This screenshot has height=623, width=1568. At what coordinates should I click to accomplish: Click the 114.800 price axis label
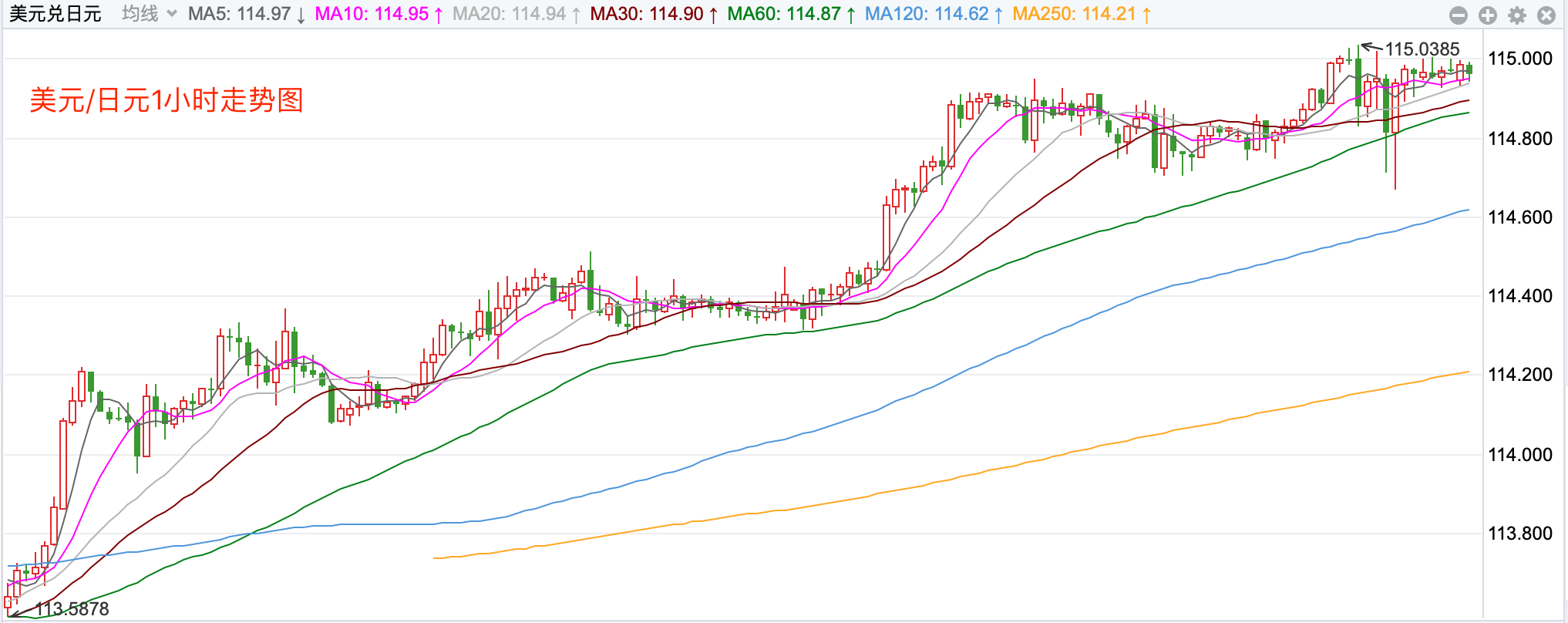pyautogui.click(x=1520, y=139)
